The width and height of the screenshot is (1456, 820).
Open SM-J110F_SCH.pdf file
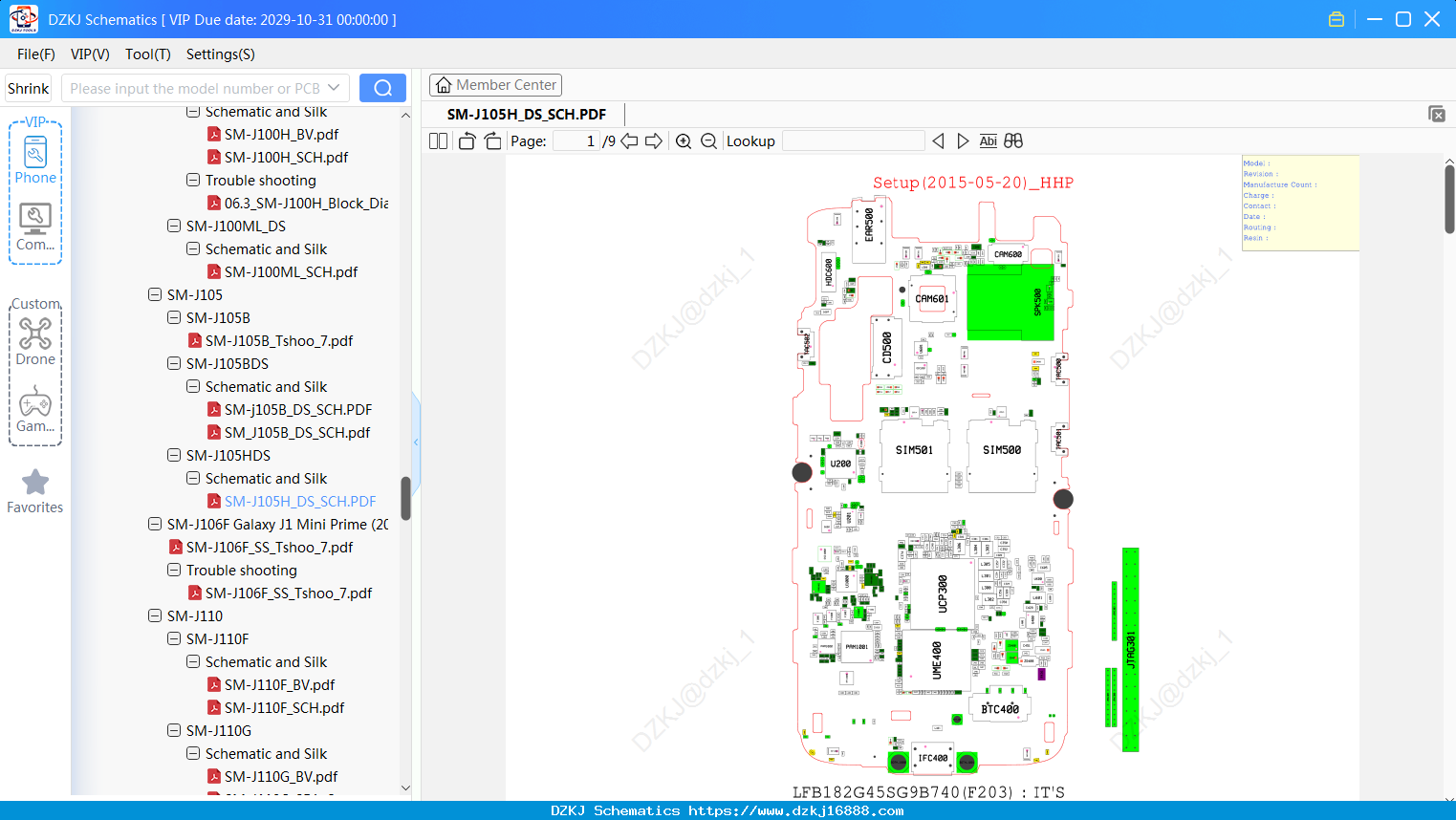pyautogui.click(x=284, y=708)
